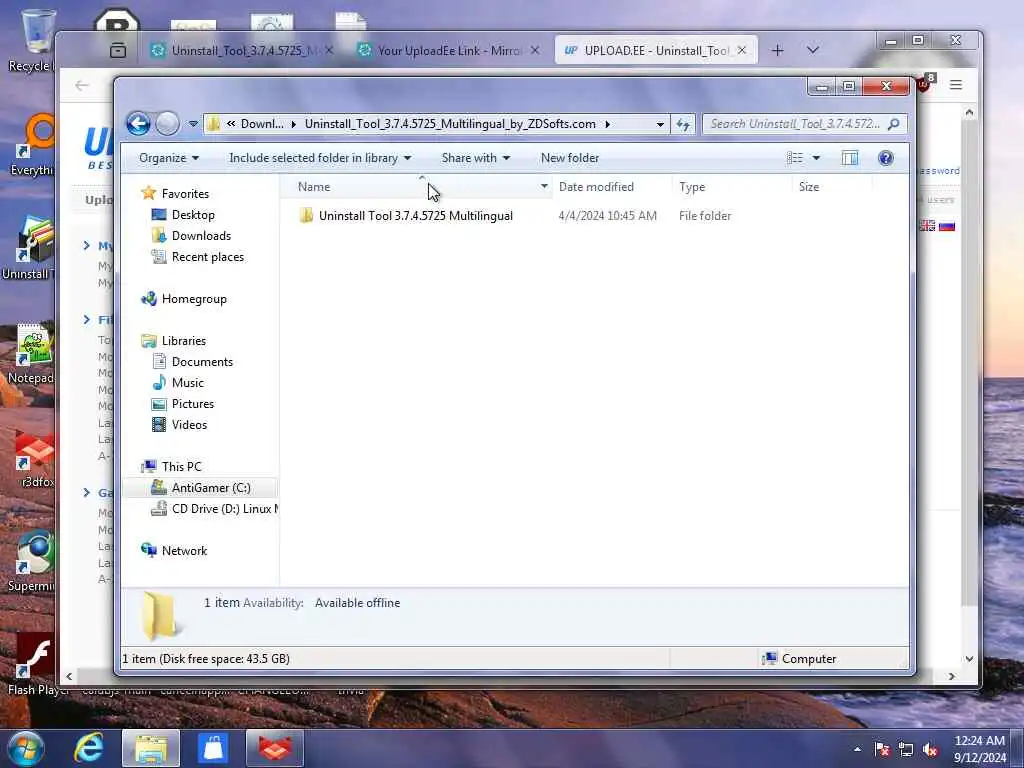Click the search magnifier icon
This screenshot has width=1024, height=768.
point(893,123)
